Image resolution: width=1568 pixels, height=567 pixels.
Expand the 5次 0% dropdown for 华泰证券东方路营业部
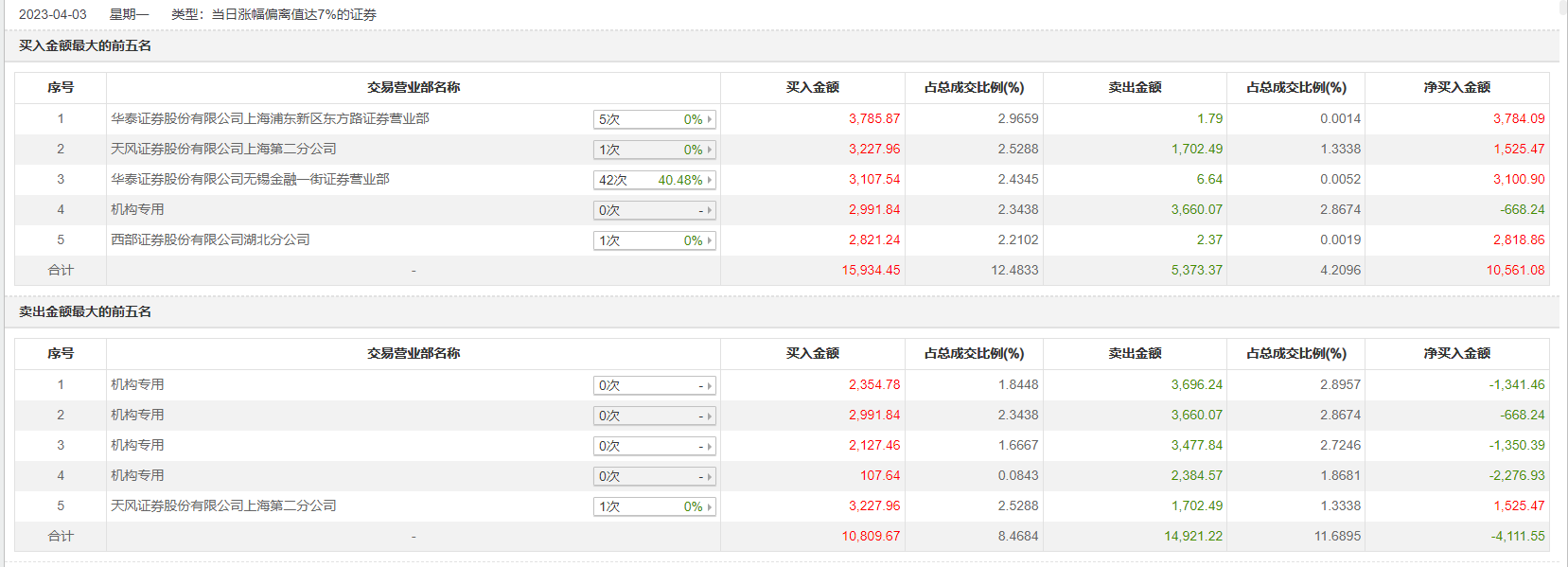click(x=709, y=119)
